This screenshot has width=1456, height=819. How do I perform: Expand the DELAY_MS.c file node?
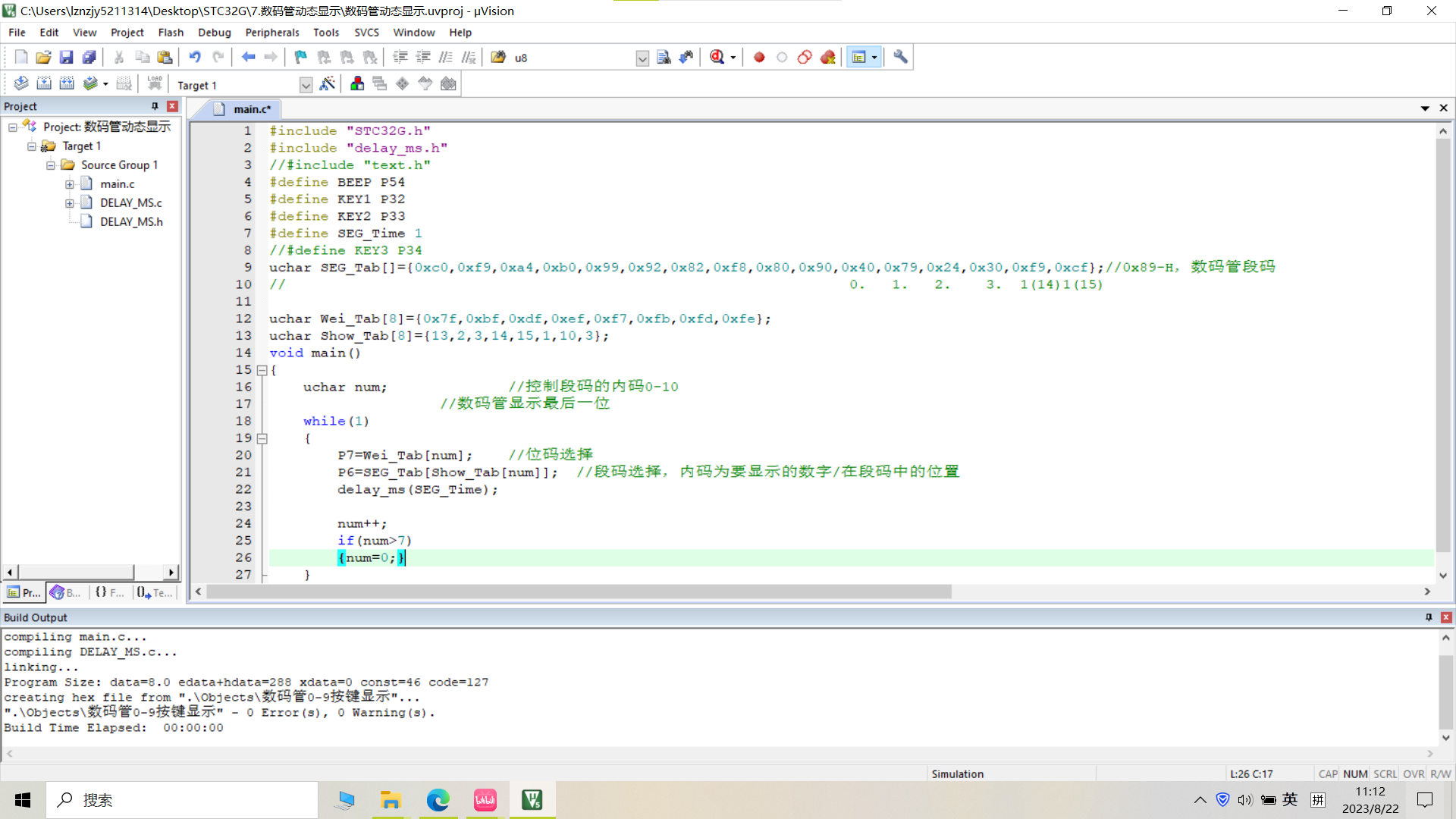coord(70,203)
